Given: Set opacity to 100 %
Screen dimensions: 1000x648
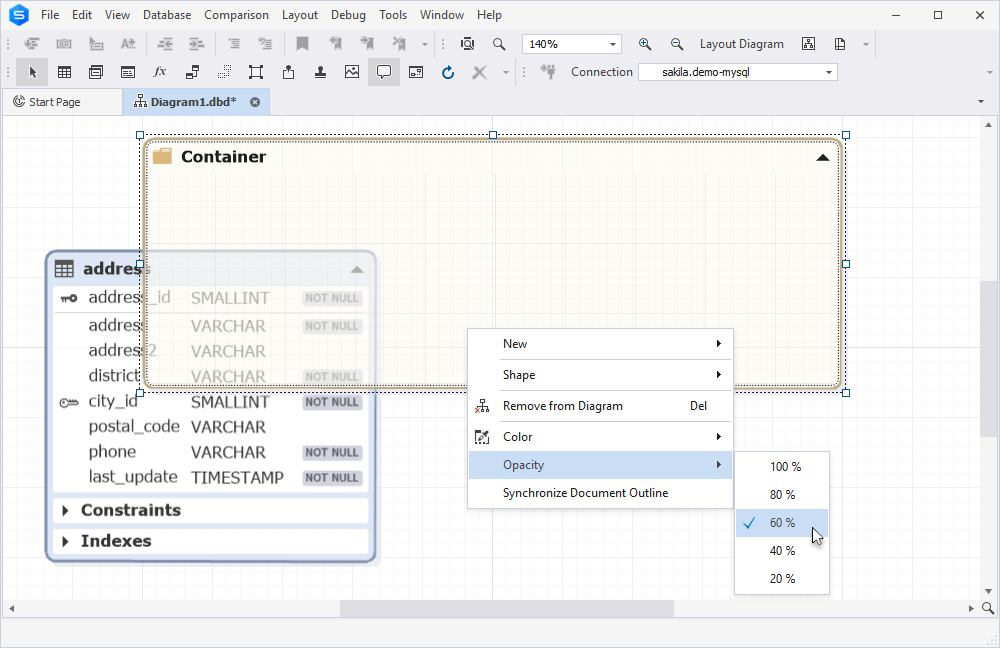Looking at the screenshot, I should click(782, 467).
